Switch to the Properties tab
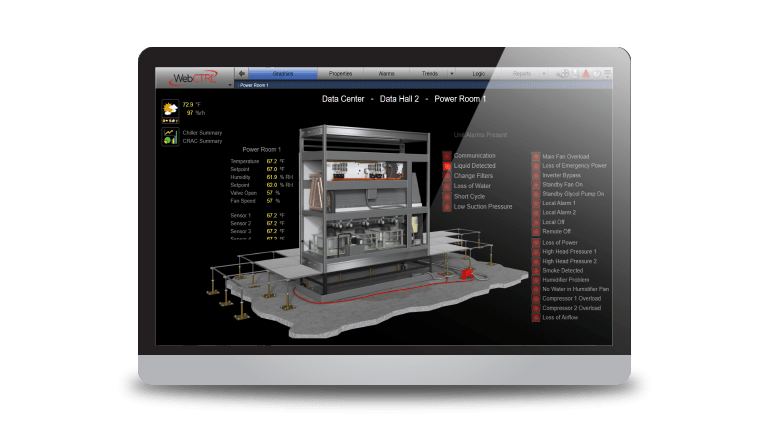The height and width of the screenshot is (432, 768). [x=340, y=73]
